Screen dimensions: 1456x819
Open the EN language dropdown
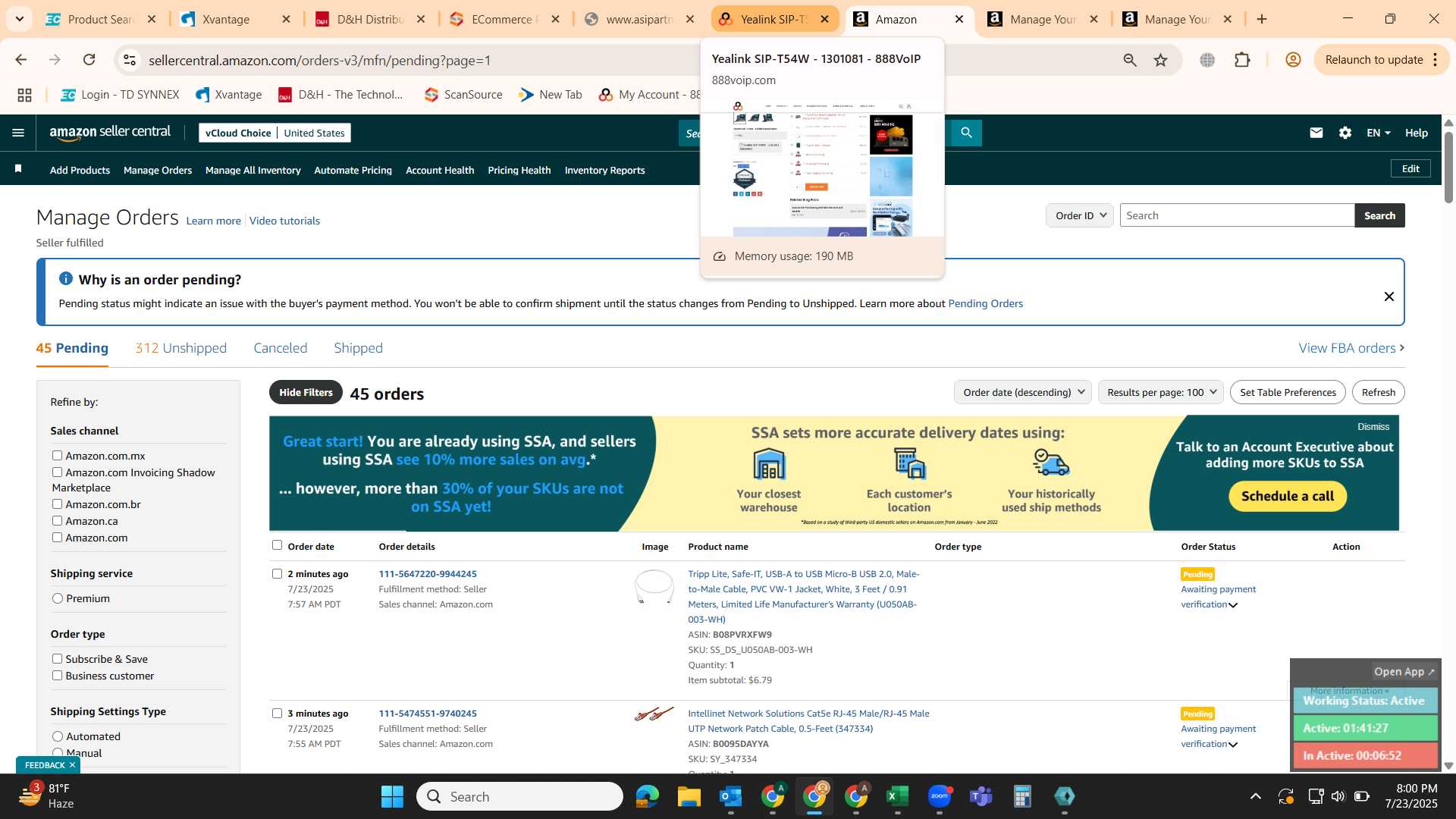point(1378,133)
